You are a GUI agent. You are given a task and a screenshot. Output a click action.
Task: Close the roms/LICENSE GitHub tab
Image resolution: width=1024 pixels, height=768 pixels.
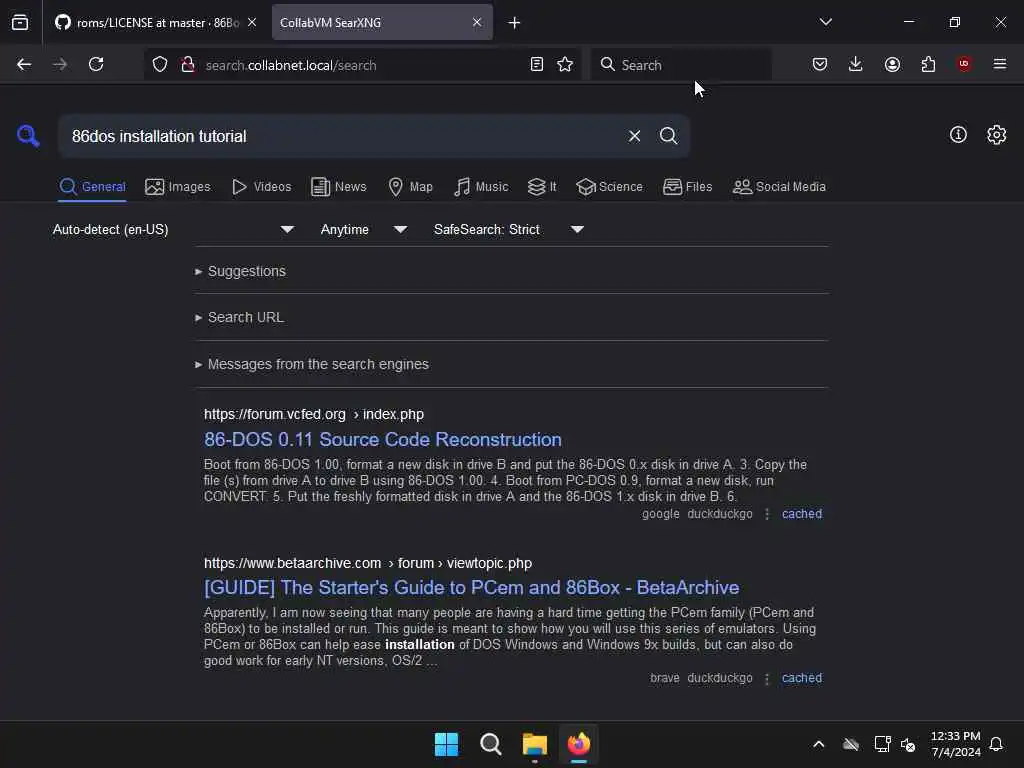(252, 22)
